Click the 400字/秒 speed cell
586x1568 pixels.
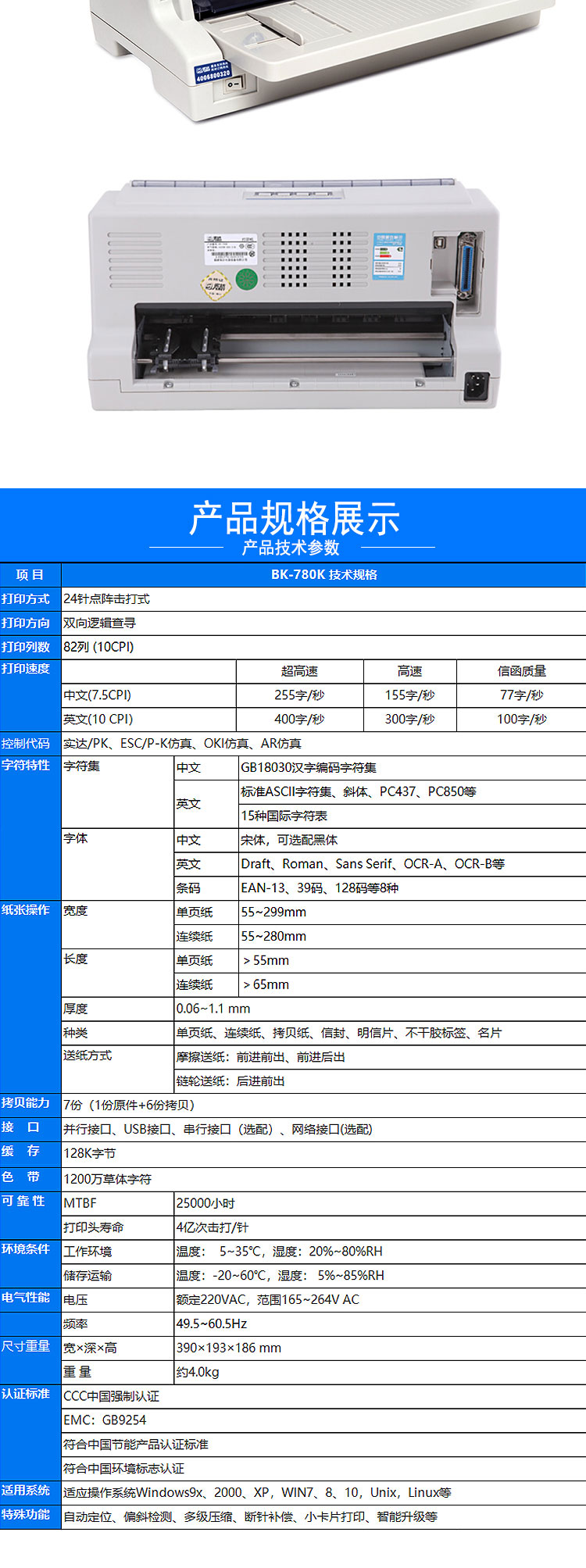coord(299,719)
